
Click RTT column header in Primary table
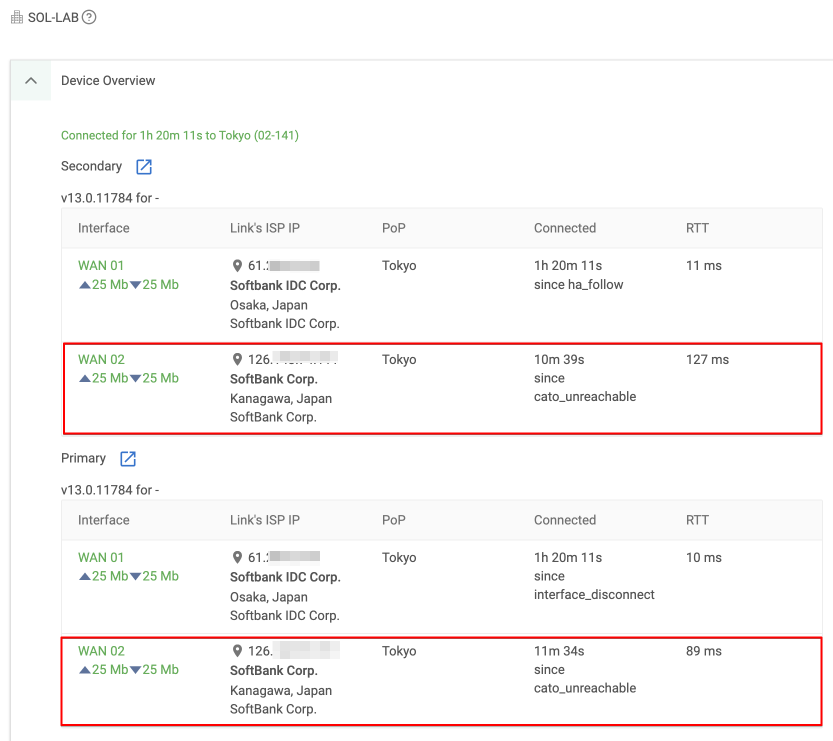(697, 520)
